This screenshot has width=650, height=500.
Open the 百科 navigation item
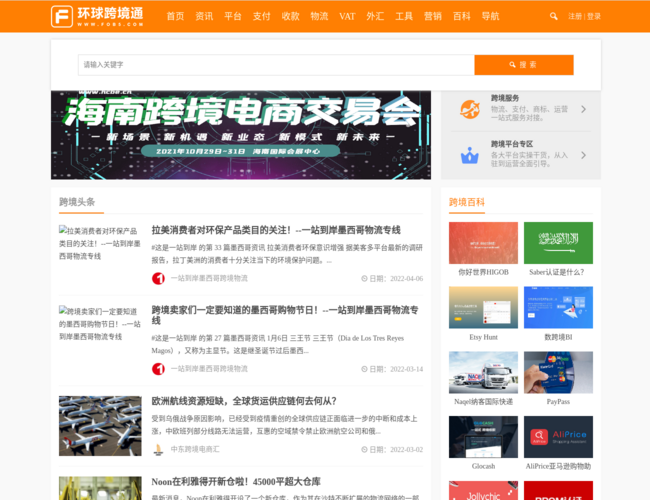pyautogui.click(x=461, y=16)
